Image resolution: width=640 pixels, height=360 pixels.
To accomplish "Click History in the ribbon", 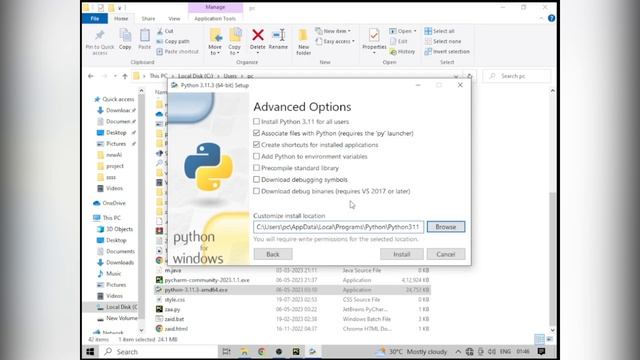I will (402, 51).
